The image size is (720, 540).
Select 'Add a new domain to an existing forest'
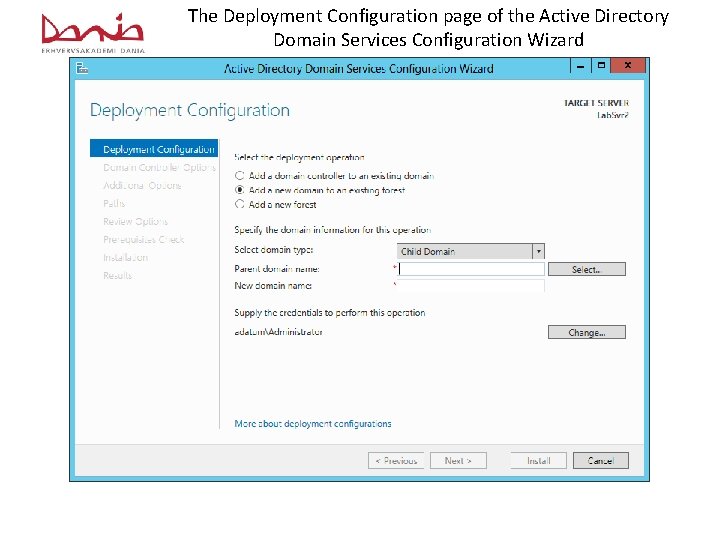(x=320, y=190)
